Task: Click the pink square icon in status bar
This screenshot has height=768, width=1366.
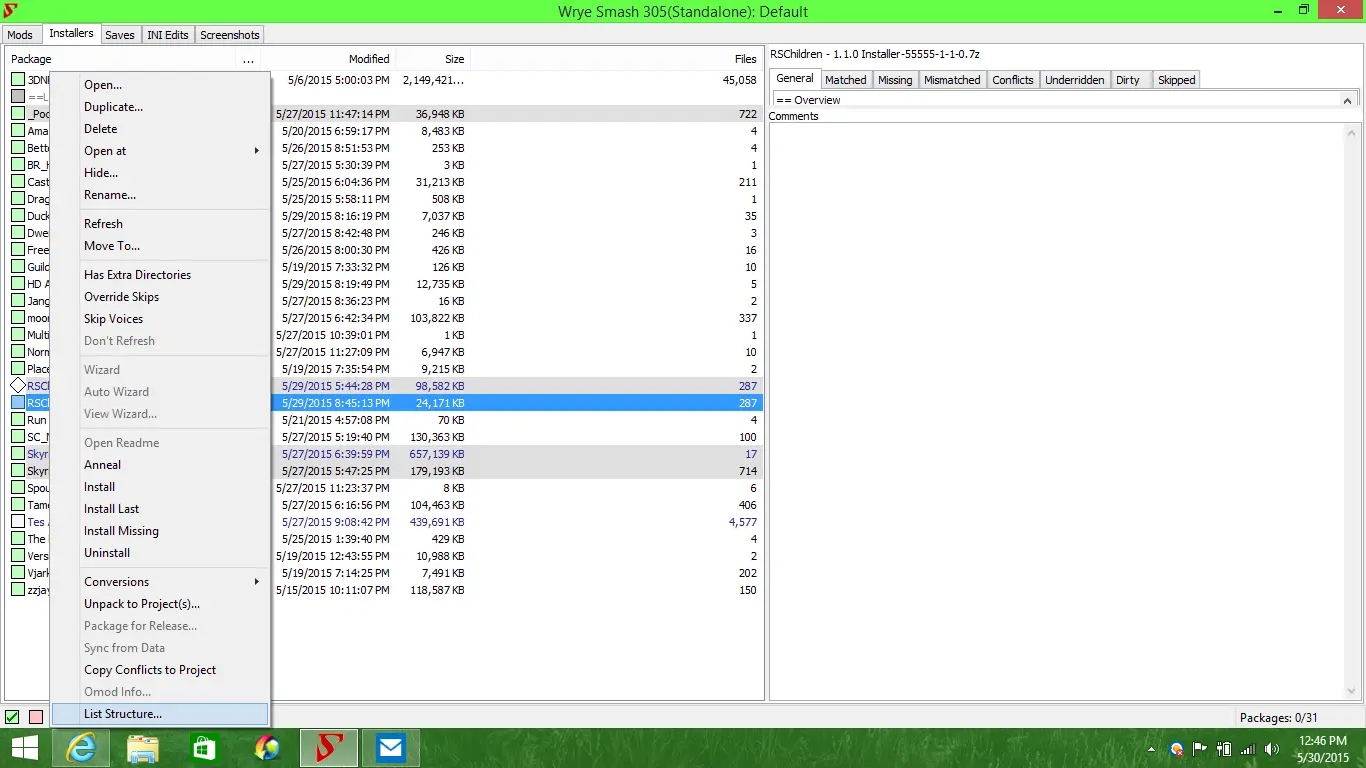Action: [36, 717]
